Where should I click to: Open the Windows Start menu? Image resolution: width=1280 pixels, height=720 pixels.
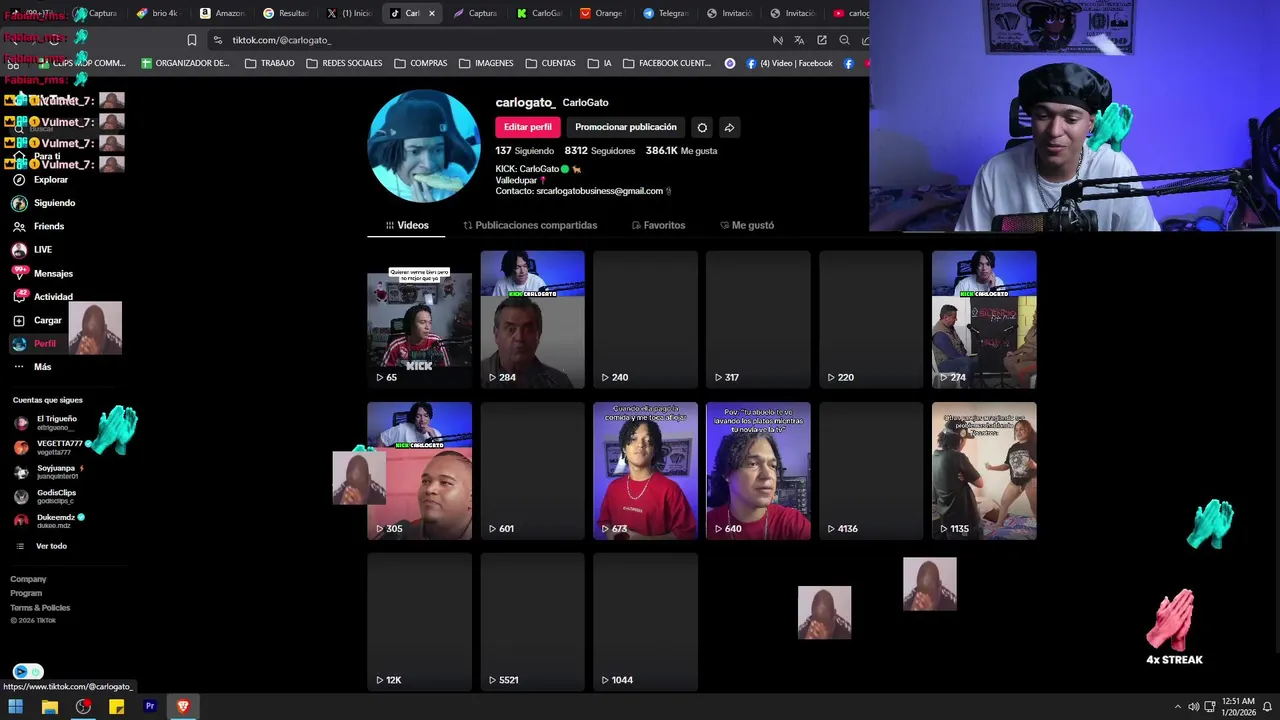16,707
